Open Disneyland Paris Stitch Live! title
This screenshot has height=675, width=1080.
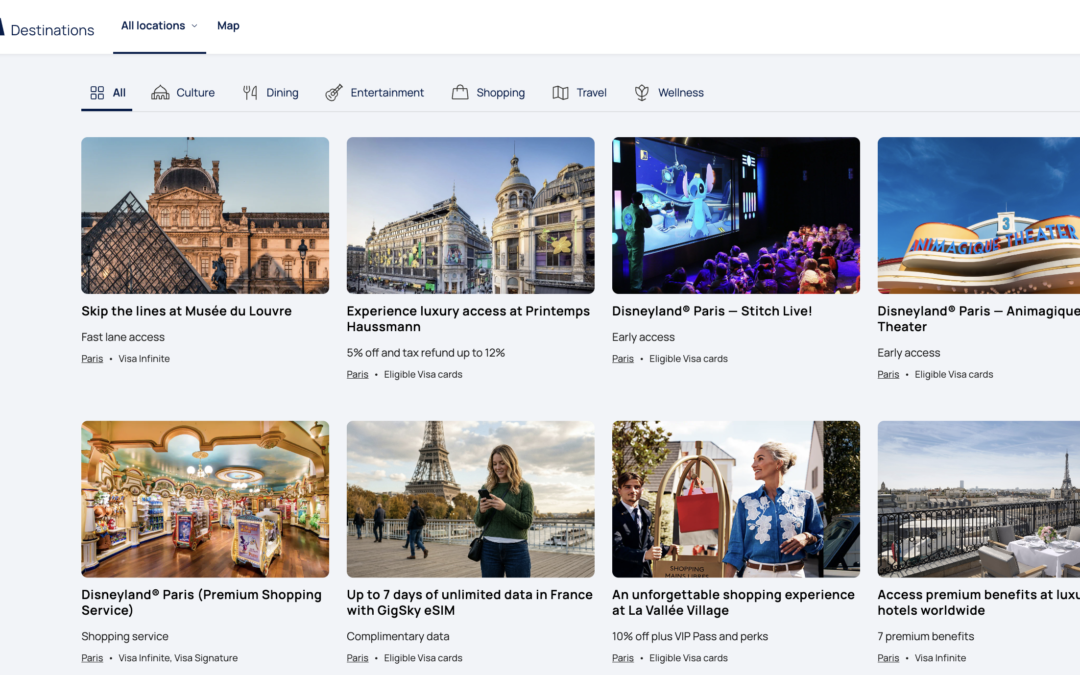pos(712,311)
